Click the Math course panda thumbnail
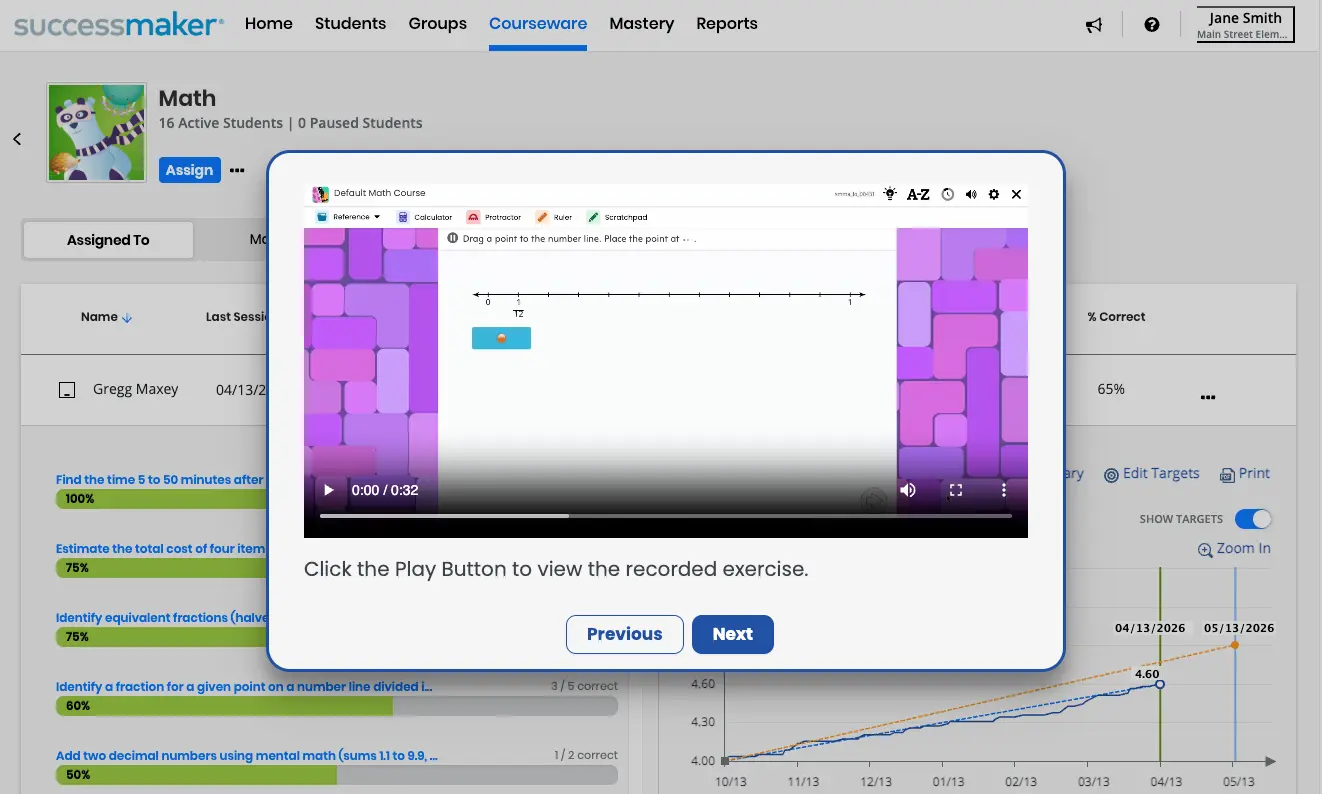Viewport: 1322px width, 794px height. click(97, 133)
